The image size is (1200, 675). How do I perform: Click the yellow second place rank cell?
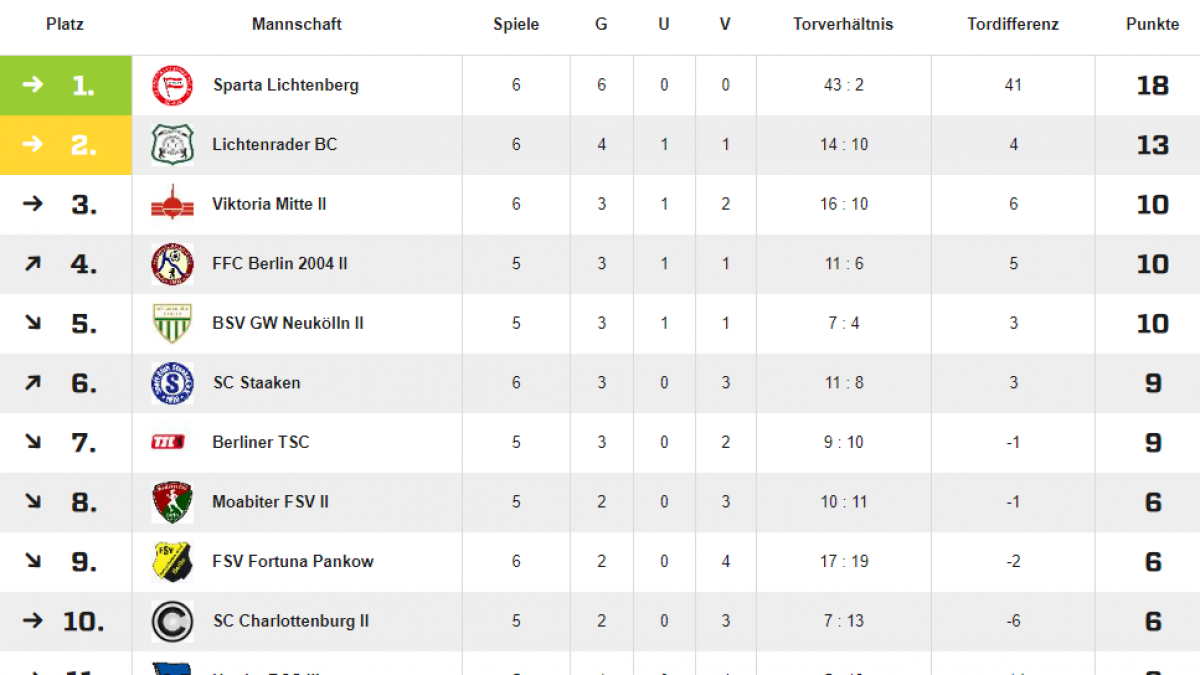pyautogui.click(x=66, y=145)
